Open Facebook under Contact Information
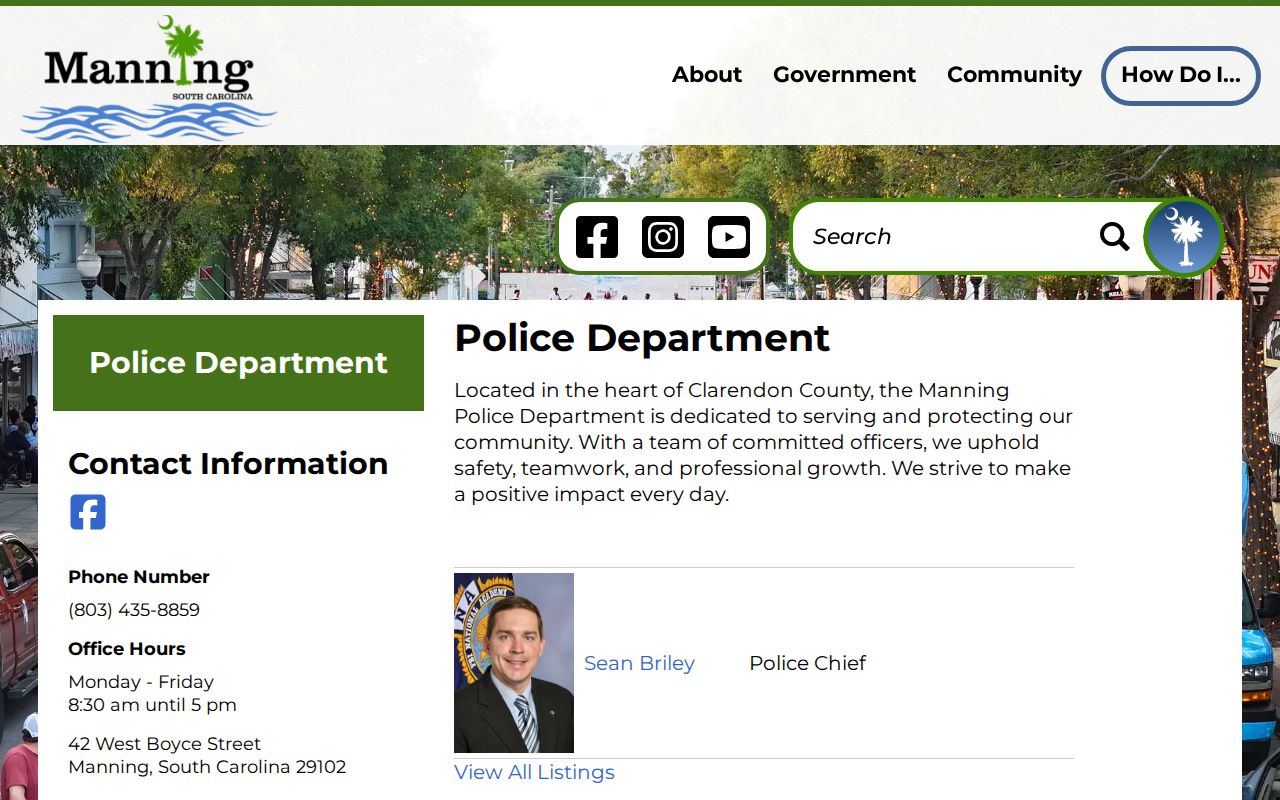 88,512
